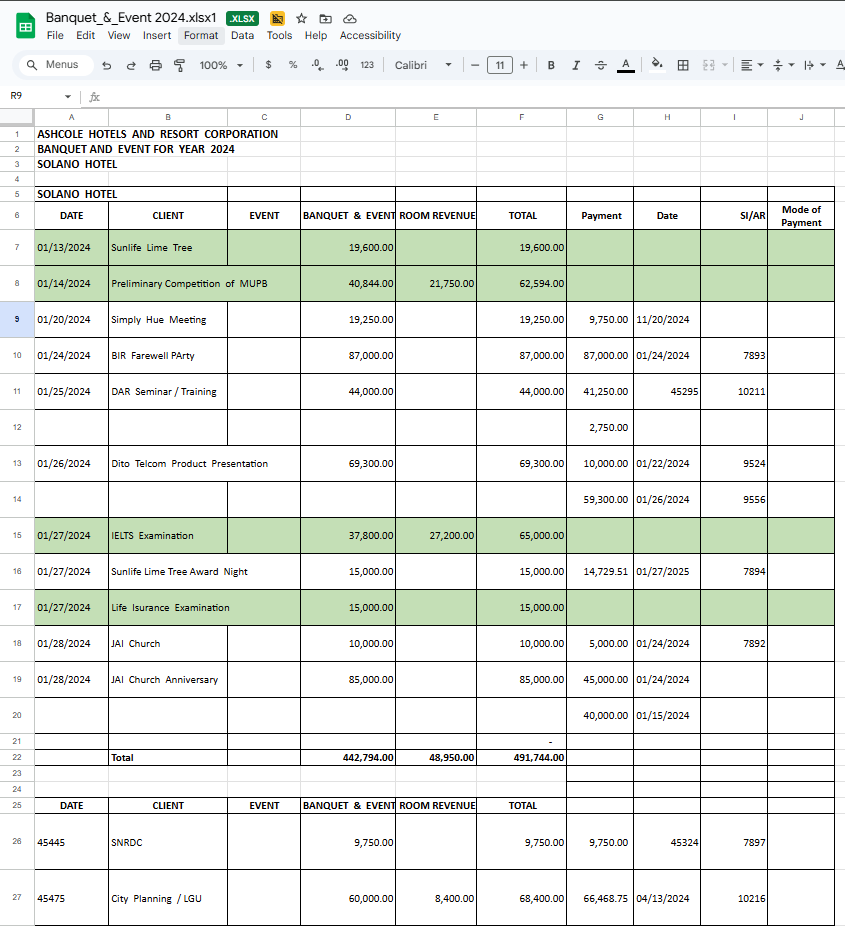Viewport: 845px width, 926px height.
Task: Open the Tools menu
Action: [279, 35]
